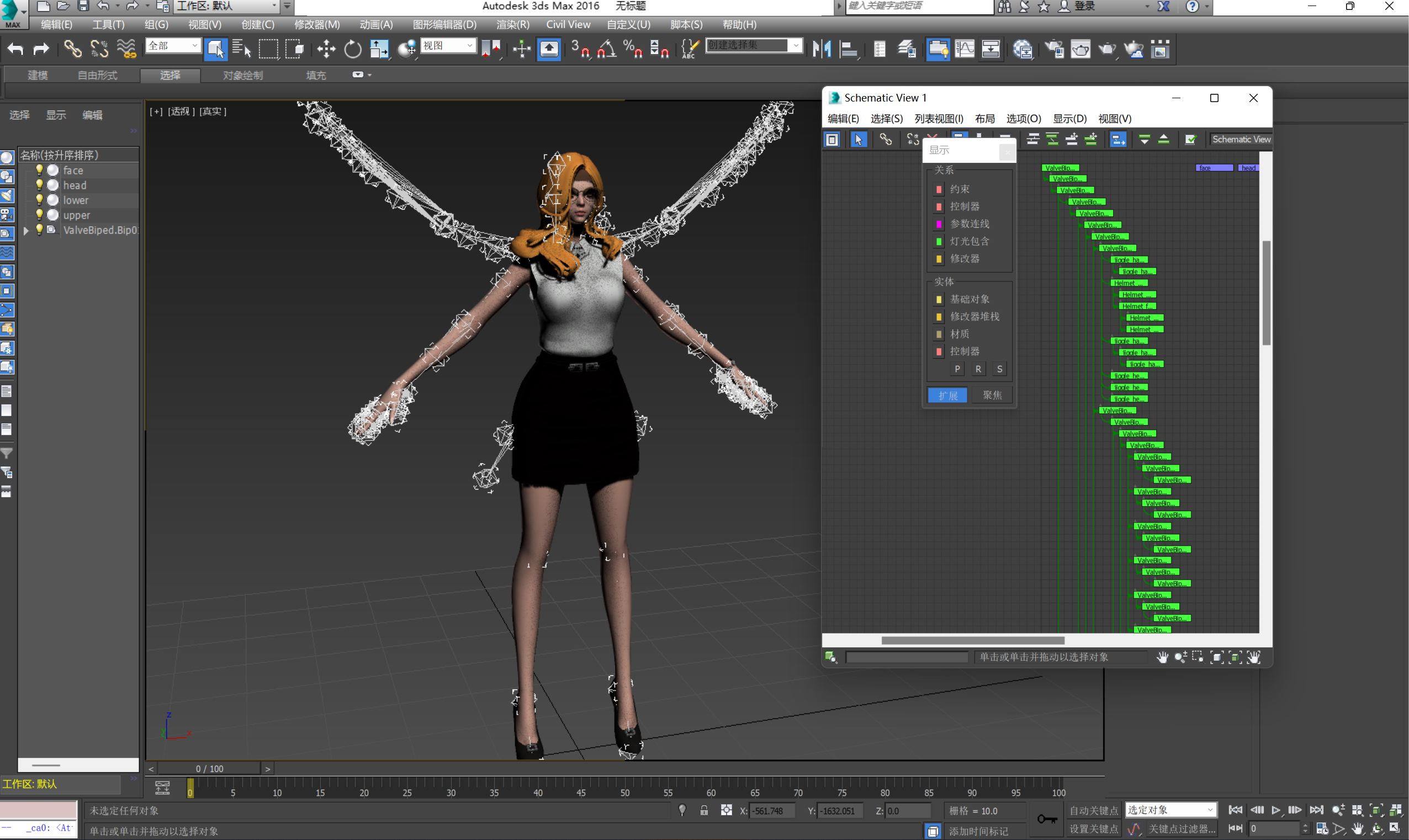Click the 聚焦 button in Display floater
Screen dimensions: 1409x840
pyautogui.click(x=992, y=395)
